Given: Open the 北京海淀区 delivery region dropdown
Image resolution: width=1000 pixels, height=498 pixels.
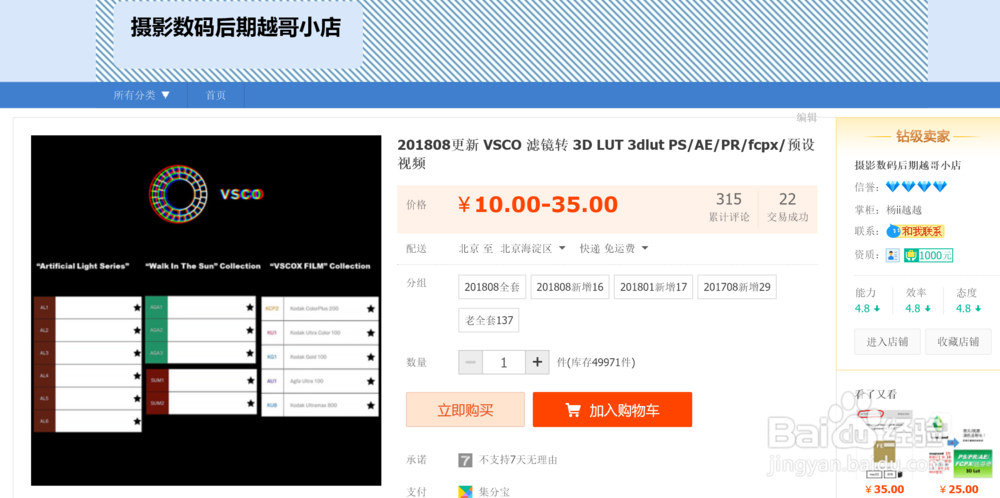Looking at the screenshot, I should click(533, 248).
